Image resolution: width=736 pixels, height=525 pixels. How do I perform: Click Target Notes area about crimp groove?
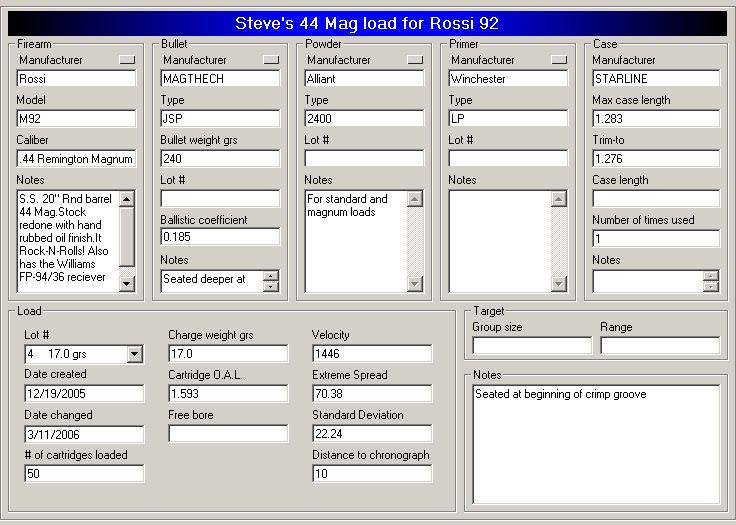pyautogui.click(x=596, y=444)
